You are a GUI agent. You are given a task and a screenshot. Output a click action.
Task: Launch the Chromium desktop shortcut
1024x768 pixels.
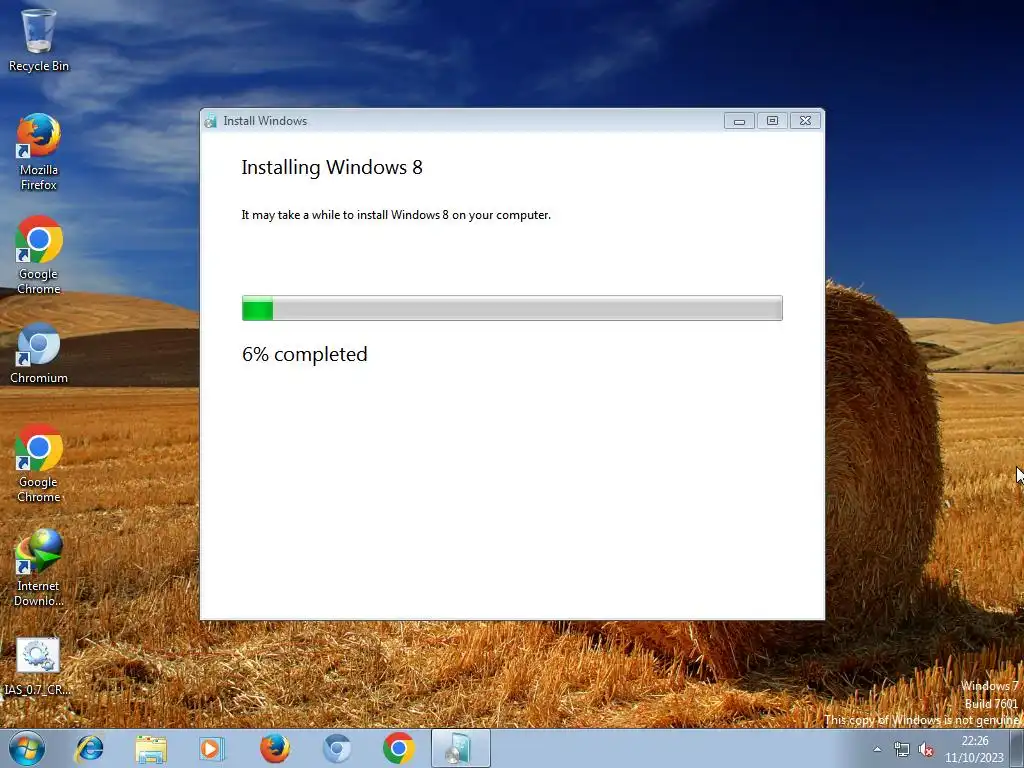[39, 353]
